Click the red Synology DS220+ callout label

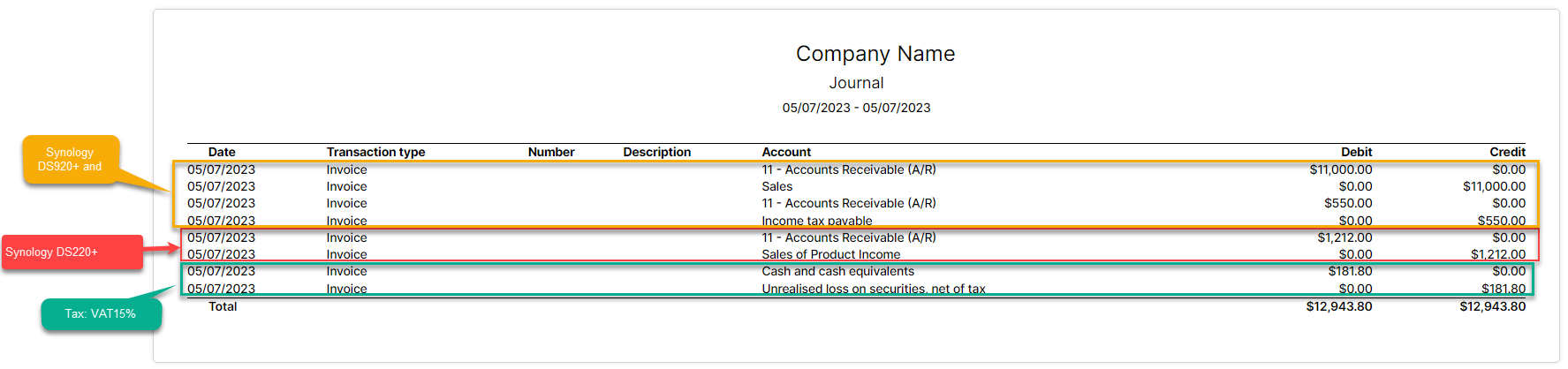pyautogui.click(x=72, y=252)
